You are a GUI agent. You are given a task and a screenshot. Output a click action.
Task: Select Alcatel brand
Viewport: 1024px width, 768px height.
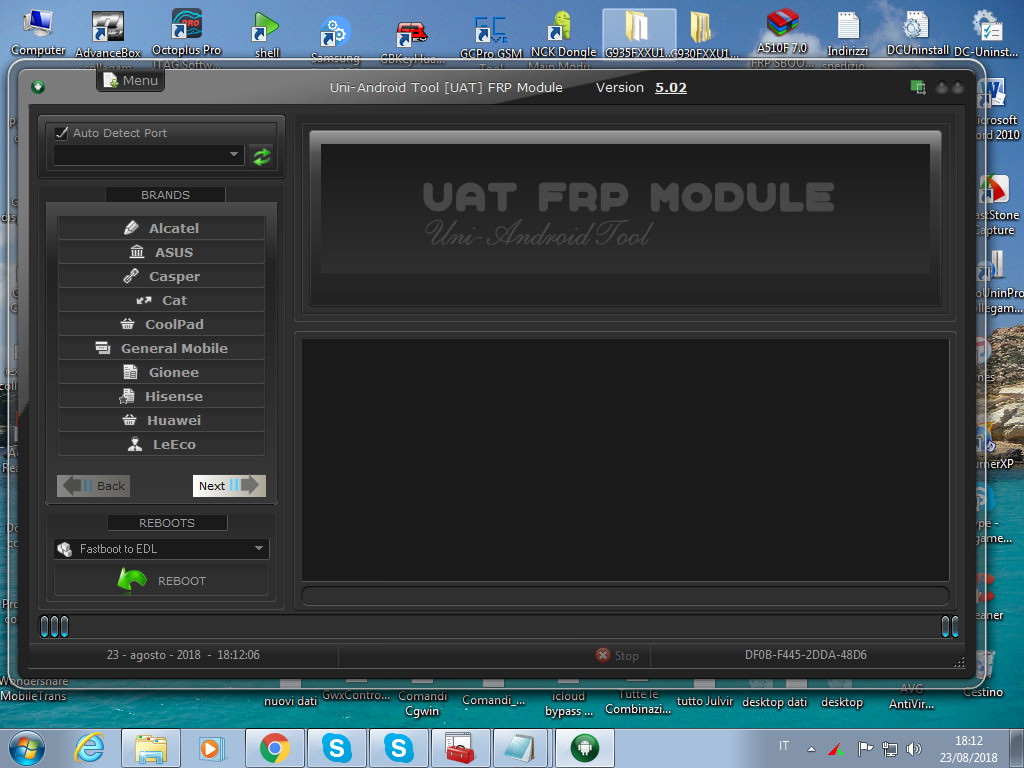[161, 228]
